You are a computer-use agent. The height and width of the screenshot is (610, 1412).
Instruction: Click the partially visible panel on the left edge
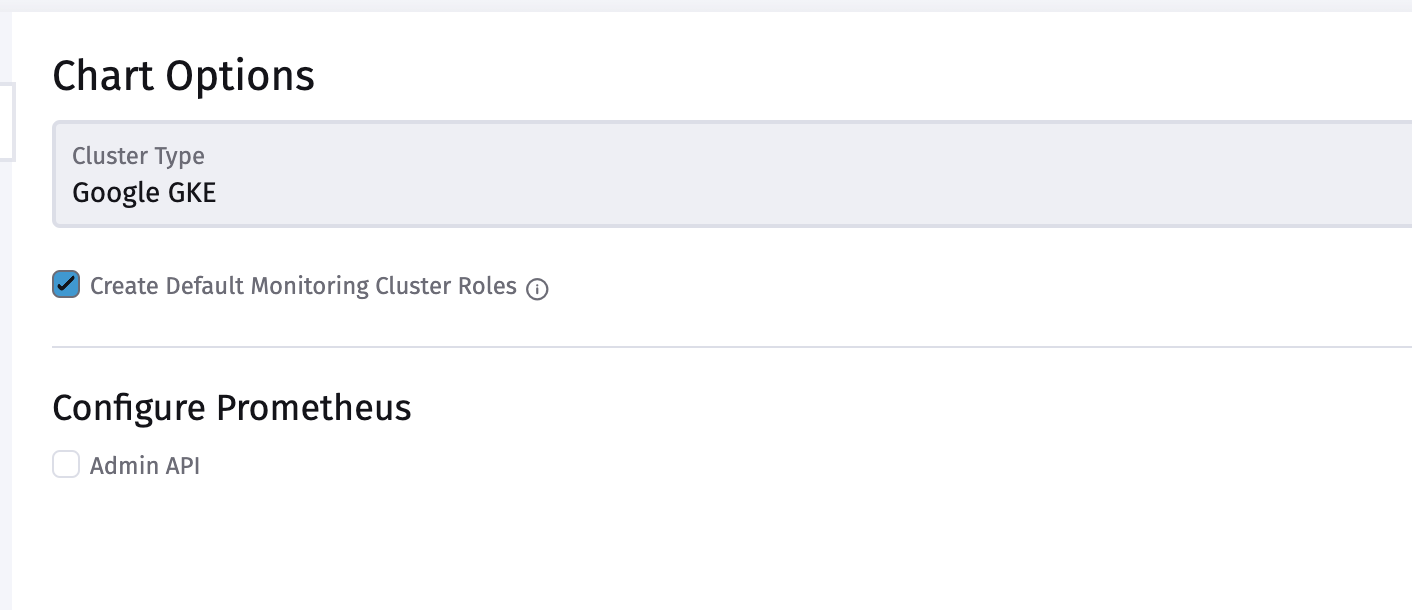pos(5,120)
